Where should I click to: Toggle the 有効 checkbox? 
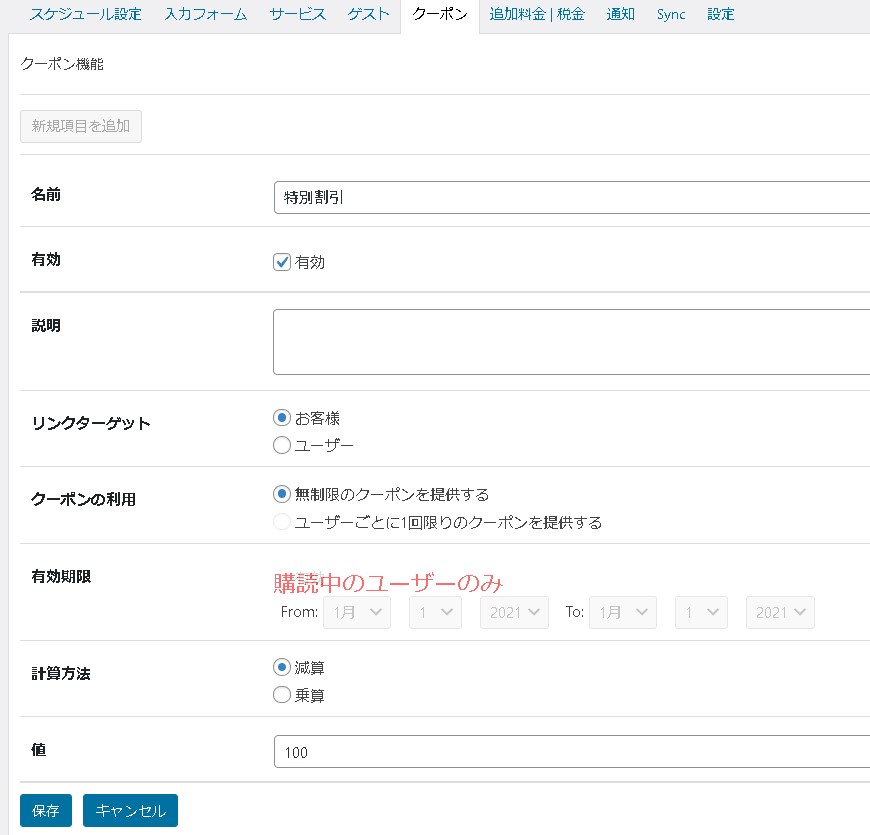pos(282,262)
